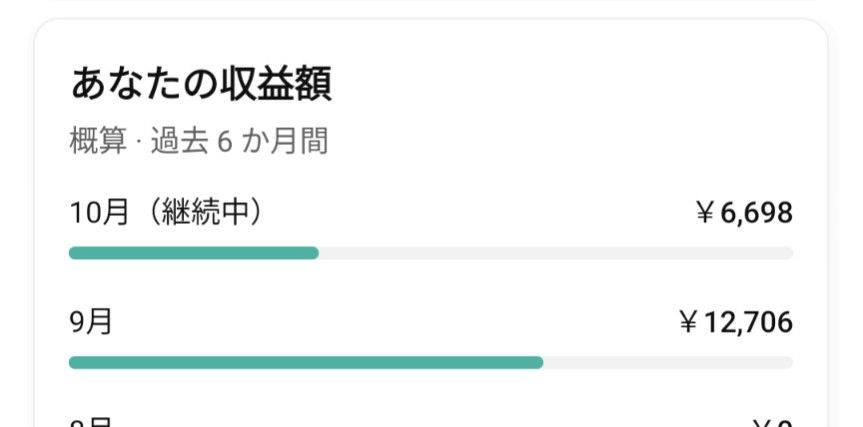863x427 pixels.
Task: Click the gray background left of the card
Action: (x=17, y=220)
